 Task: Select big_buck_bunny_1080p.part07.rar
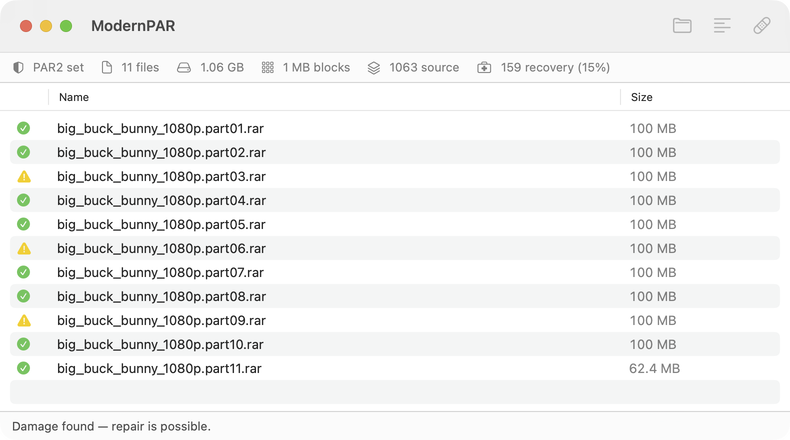(395, 272)
